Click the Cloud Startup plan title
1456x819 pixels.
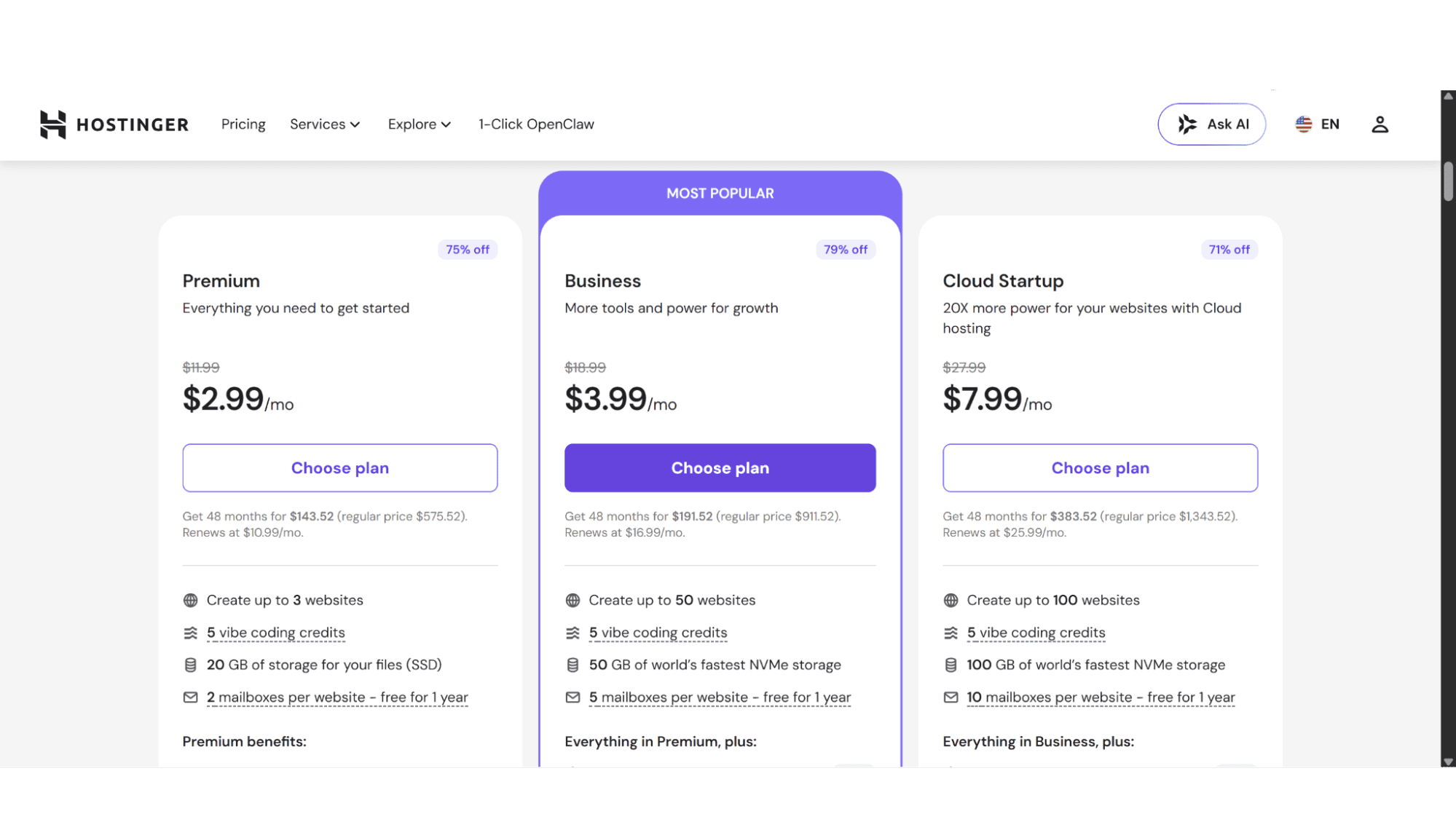tap(1003, 281)
